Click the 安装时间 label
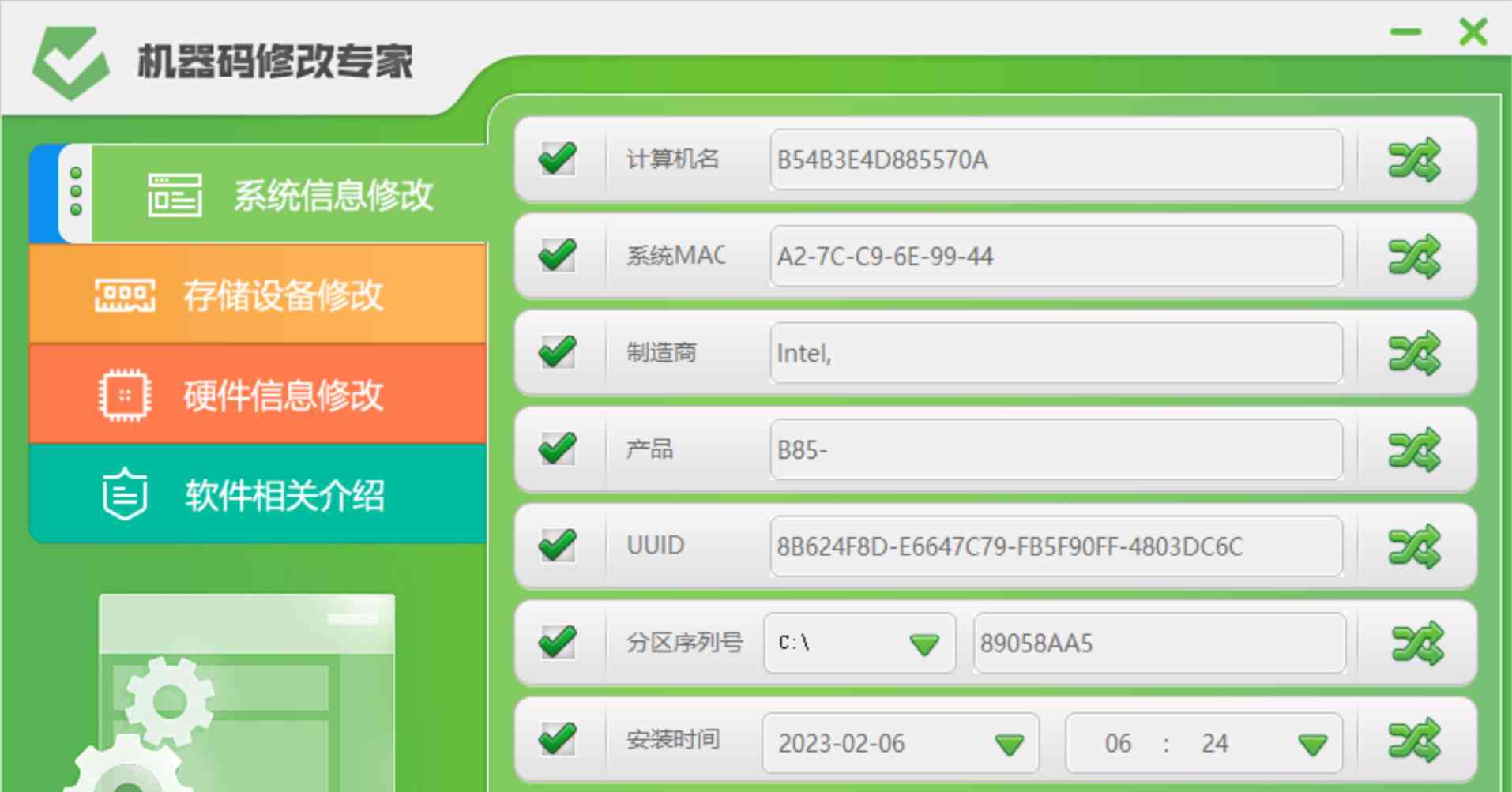 [673, 739]
